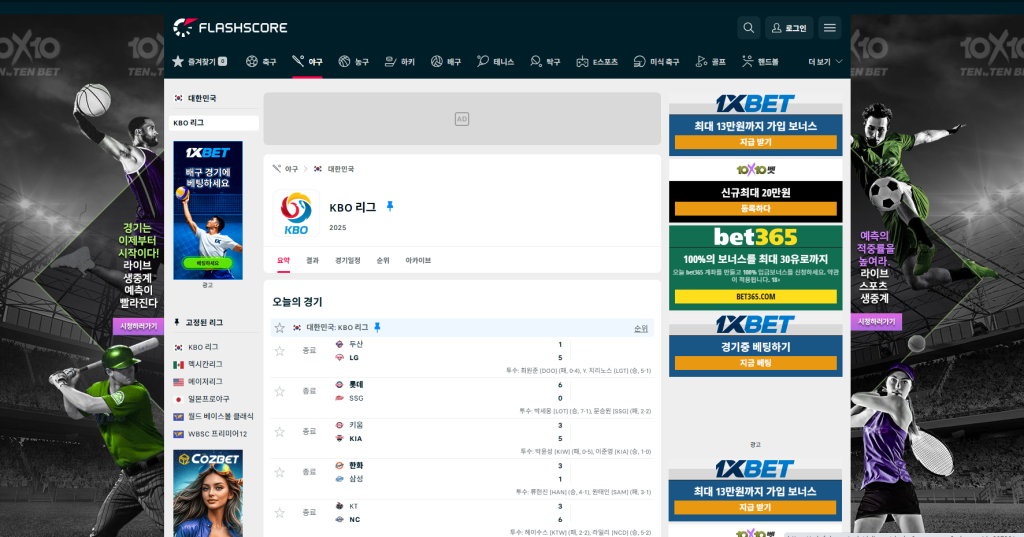Toggle favorite star for 두산 vs LG
1024x537 pixels.
[x=280, y=351]
